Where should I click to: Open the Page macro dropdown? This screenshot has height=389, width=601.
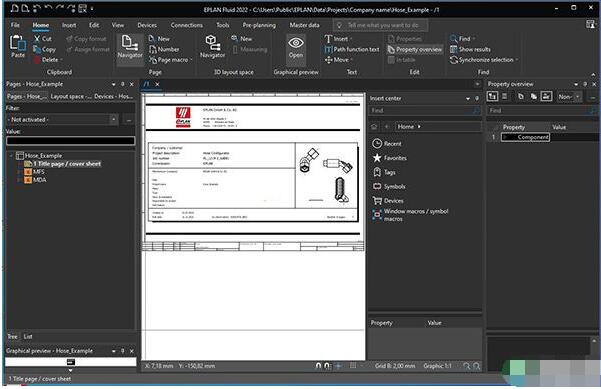point(191,60)
